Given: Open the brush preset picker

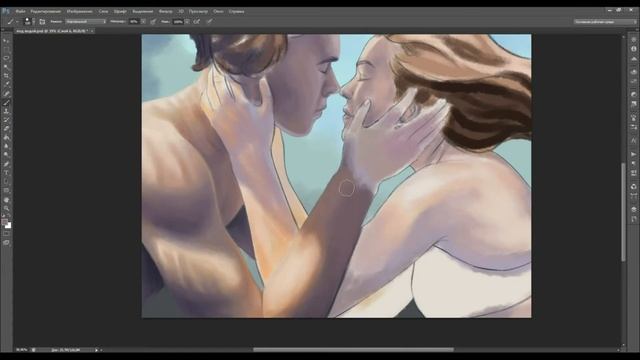Looking at the screenshot, I should (28, 22).
